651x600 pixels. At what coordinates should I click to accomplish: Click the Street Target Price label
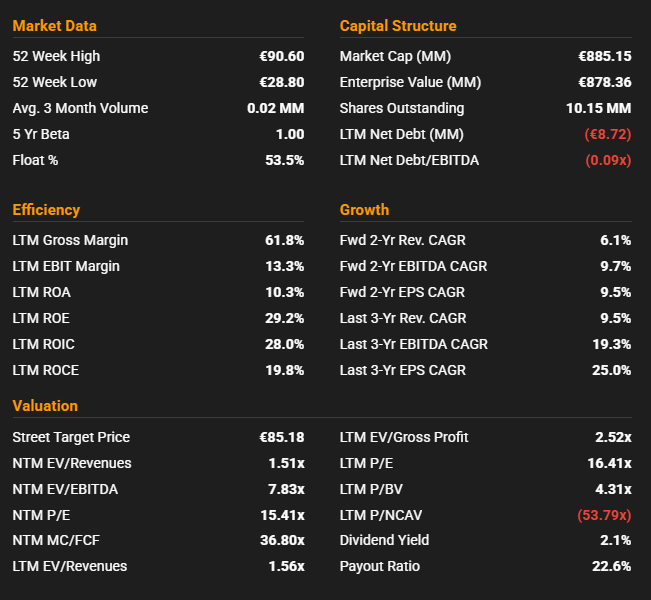(71, 437)
